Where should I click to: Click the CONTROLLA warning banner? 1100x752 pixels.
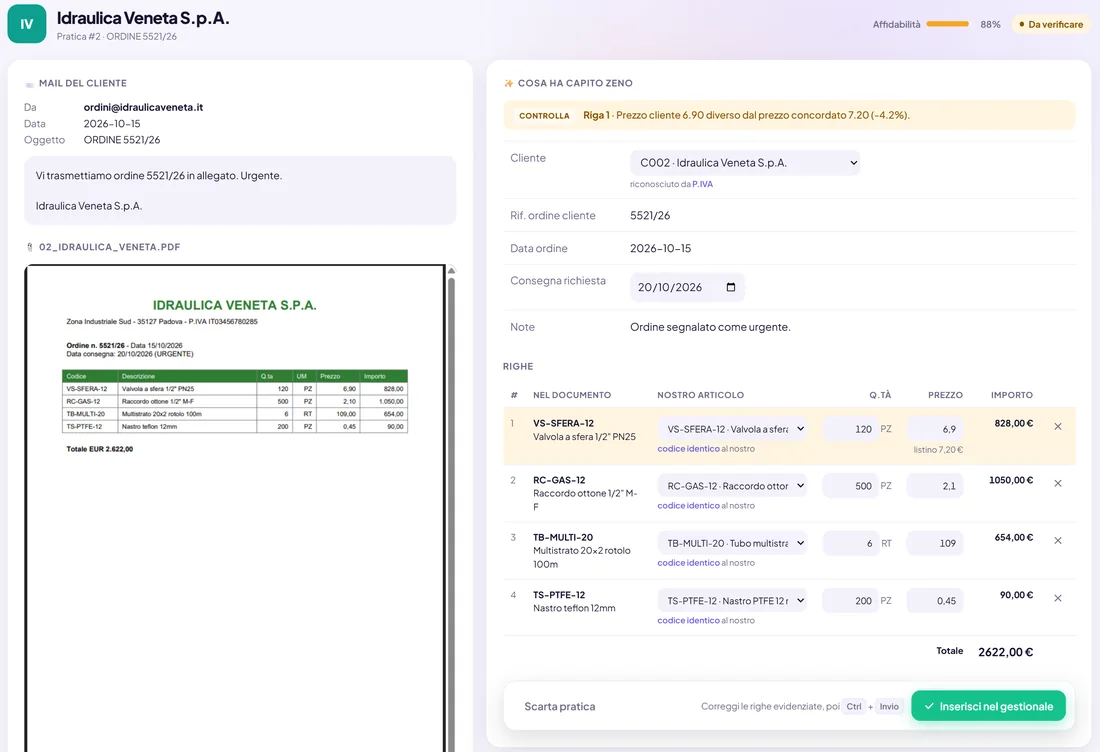click(789, 115)
